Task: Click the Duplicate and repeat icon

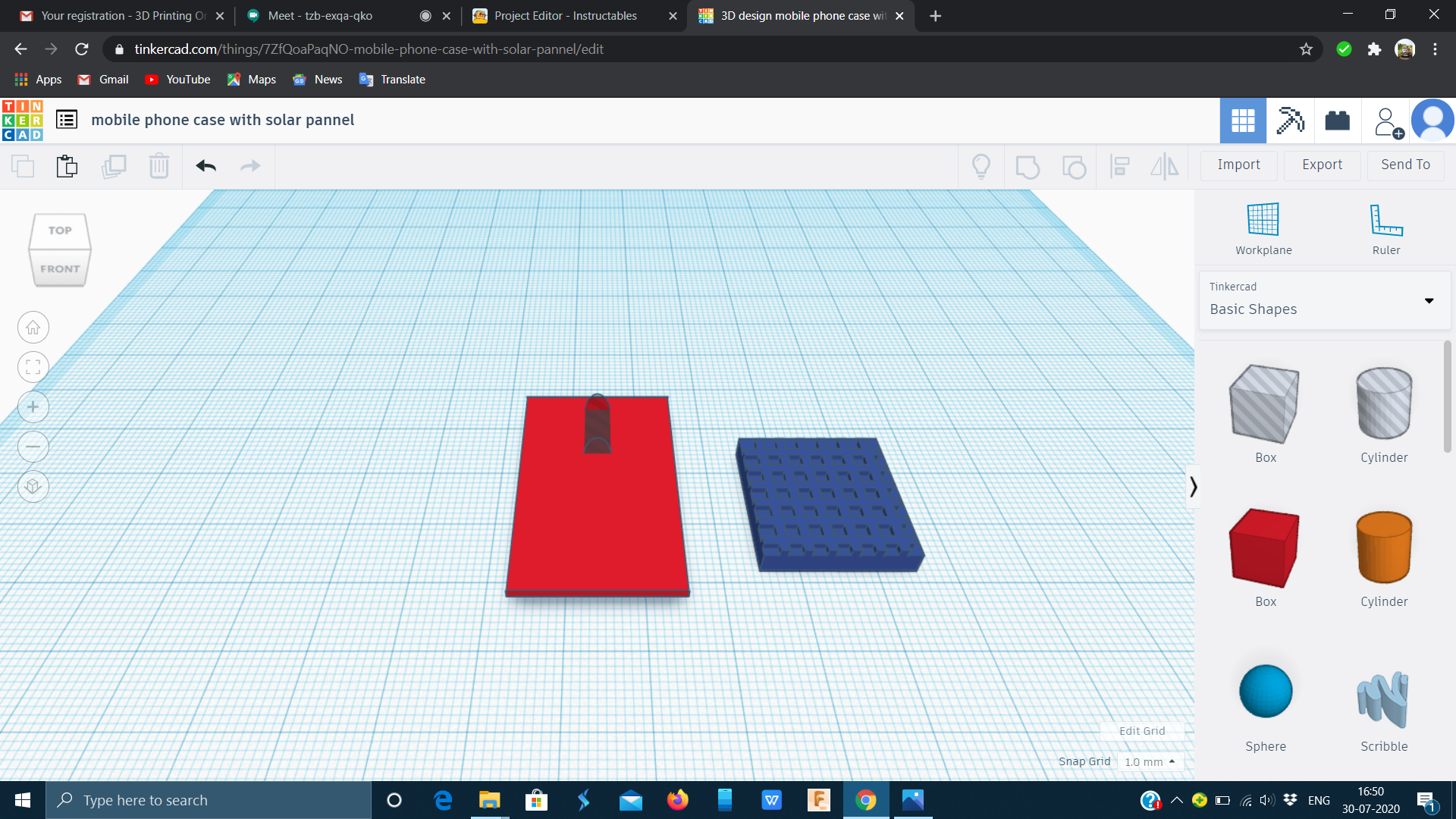Action: 114,165
